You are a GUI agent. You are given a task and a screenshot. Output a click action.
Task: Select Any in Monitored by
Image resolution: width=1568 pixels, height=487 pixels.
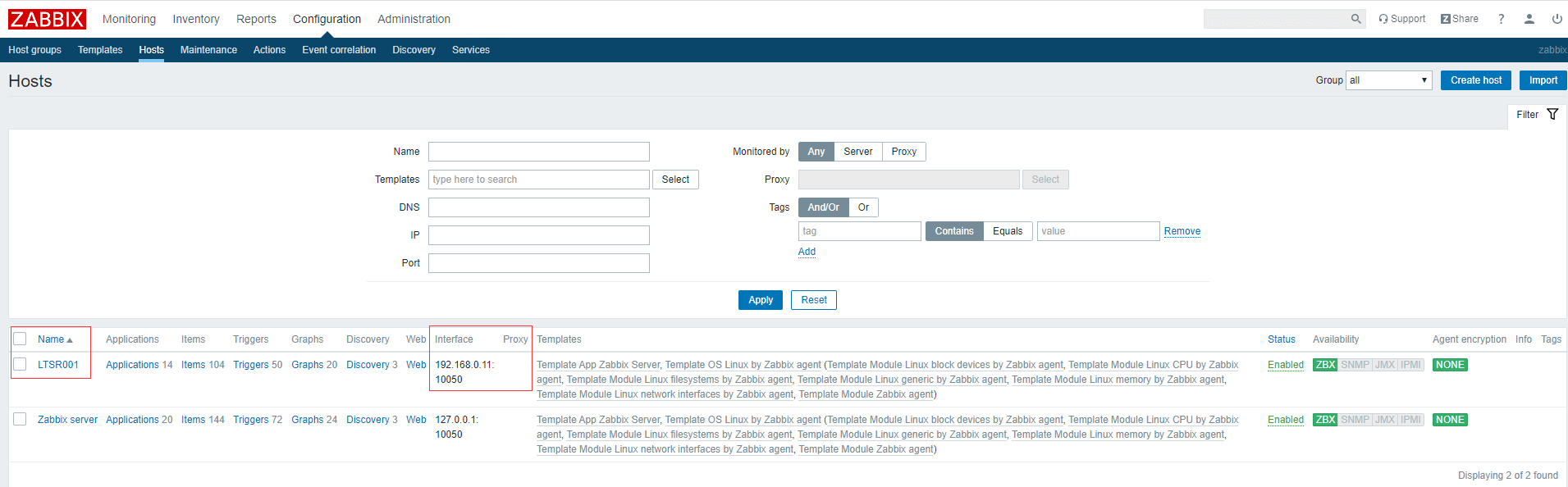816,152
